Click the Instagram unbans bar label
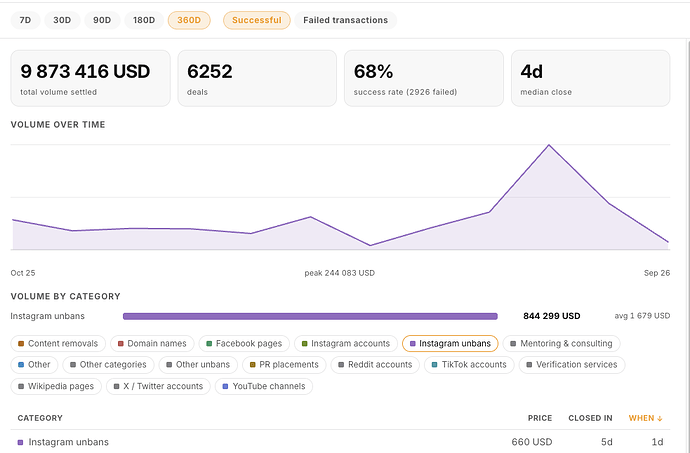This screenshot has height=453, width=690. coord(48,316)
